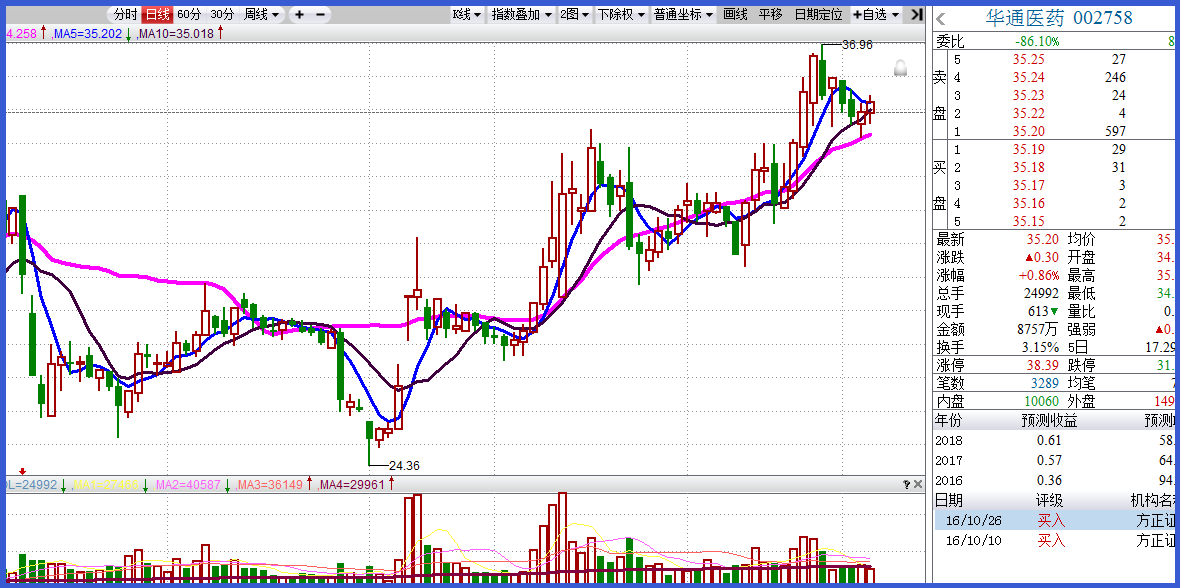
Task: Zoom in chart with the plus button
Action: point(300,14)
